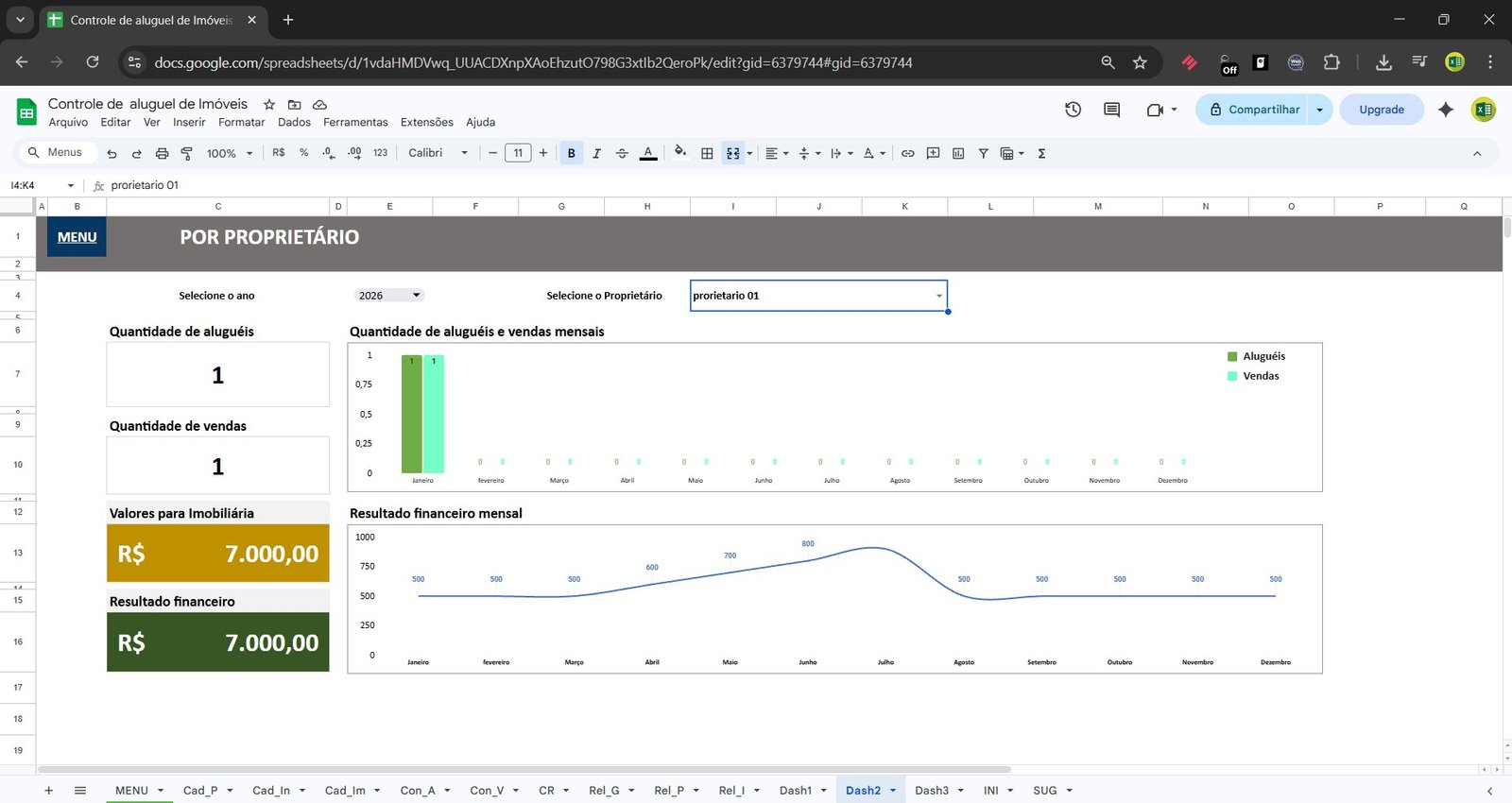Screen dimensions: 1512x803
Task: Click the font size input field
Action: (x=518, y=153)
